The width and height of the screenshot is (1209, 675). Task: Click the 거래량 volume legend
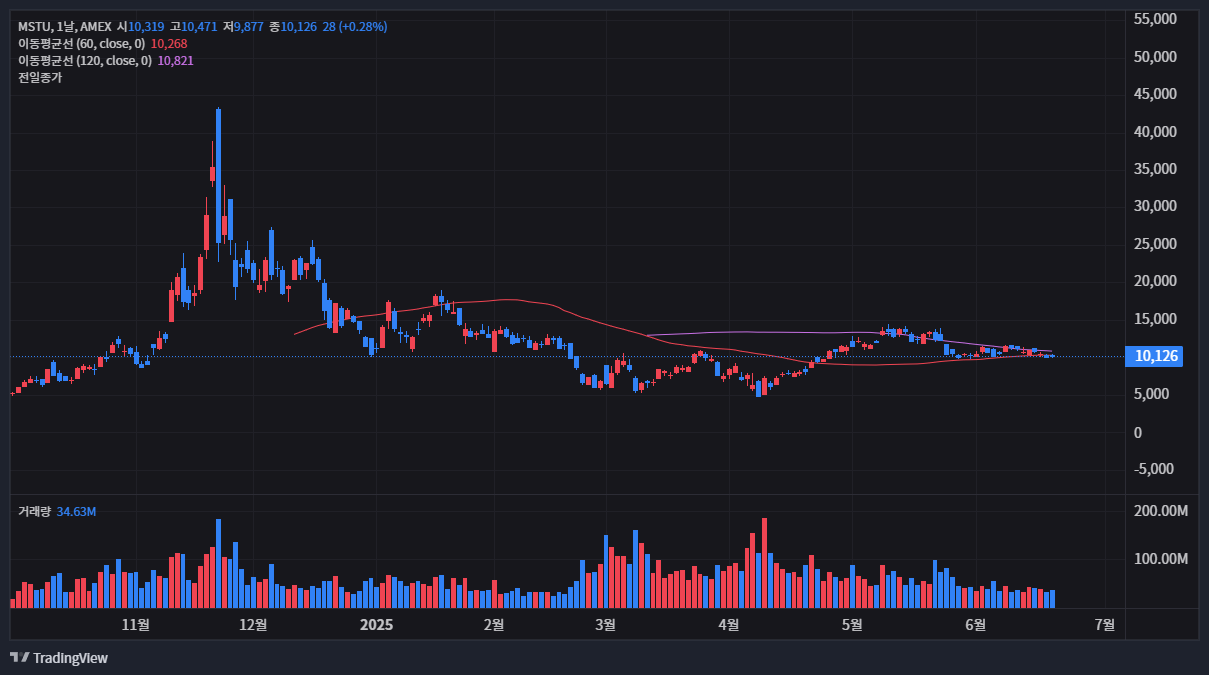[x=34, y=511]
